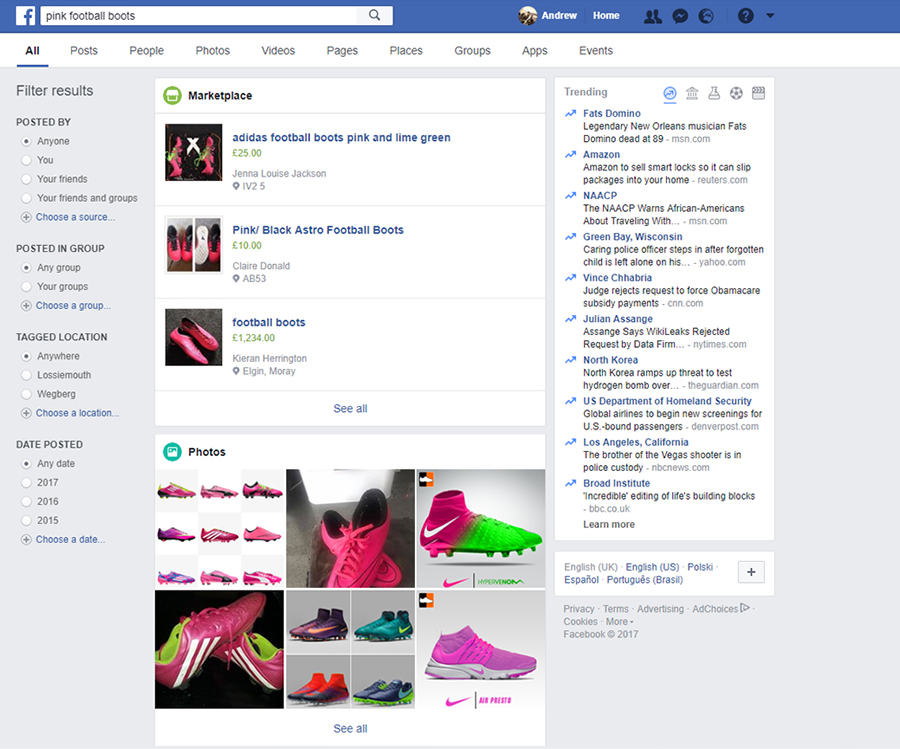Open the Messenger icon
Image resolution: width=900 pixels, height=749 pixels.
click(x=680, y=16)
